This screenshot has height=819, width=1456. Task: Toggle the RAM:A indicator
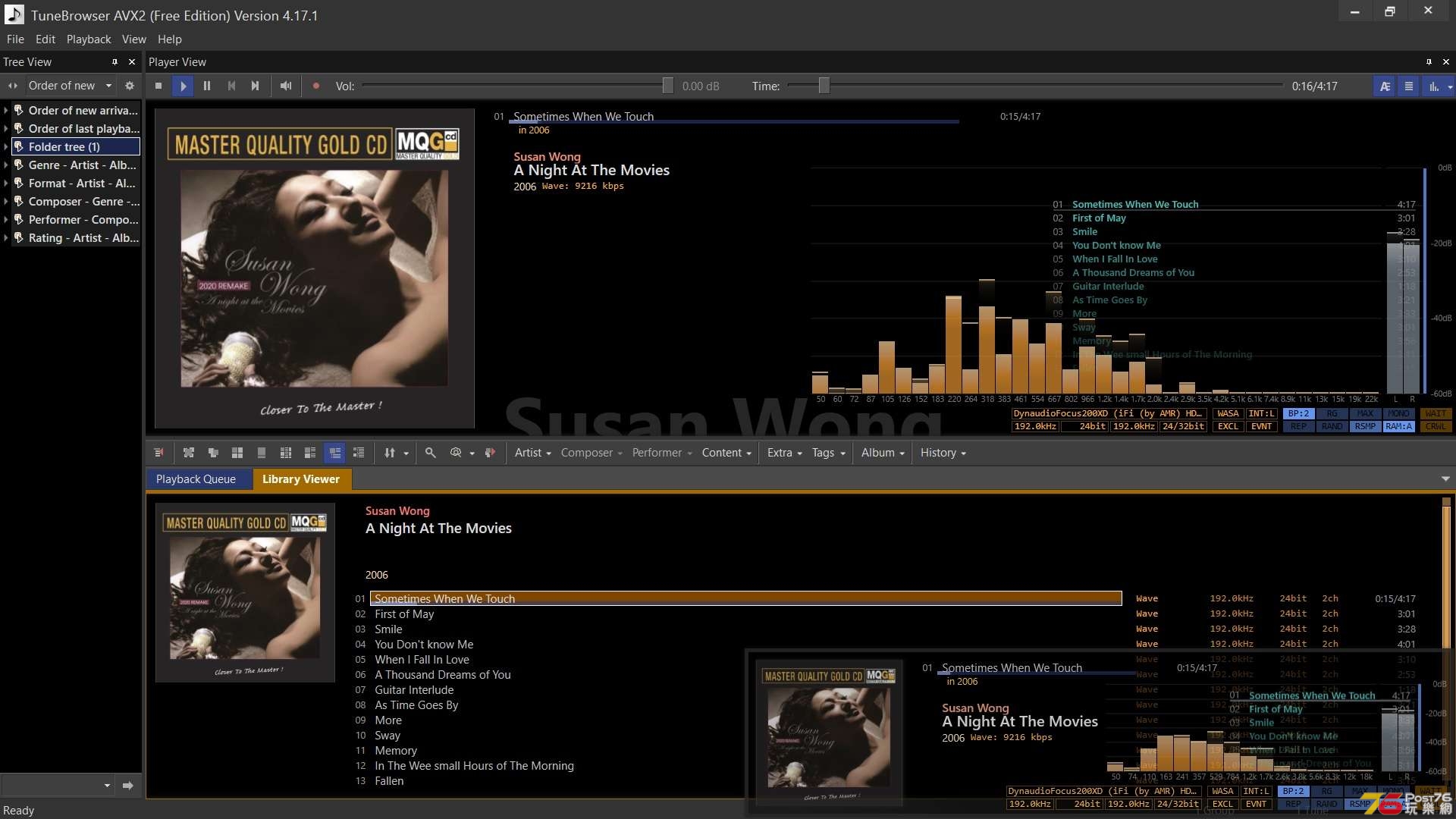click(x=1398, y=427)
